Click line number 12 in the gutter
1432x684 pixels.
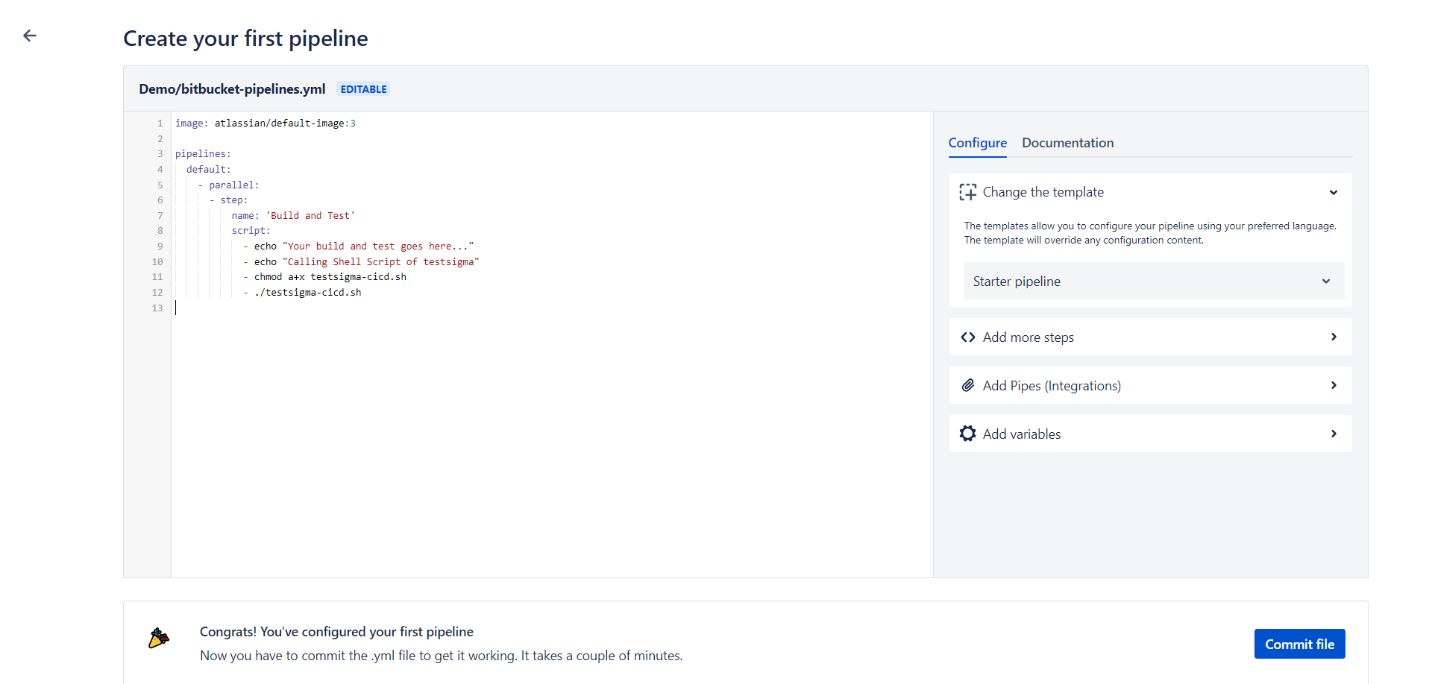157,292
